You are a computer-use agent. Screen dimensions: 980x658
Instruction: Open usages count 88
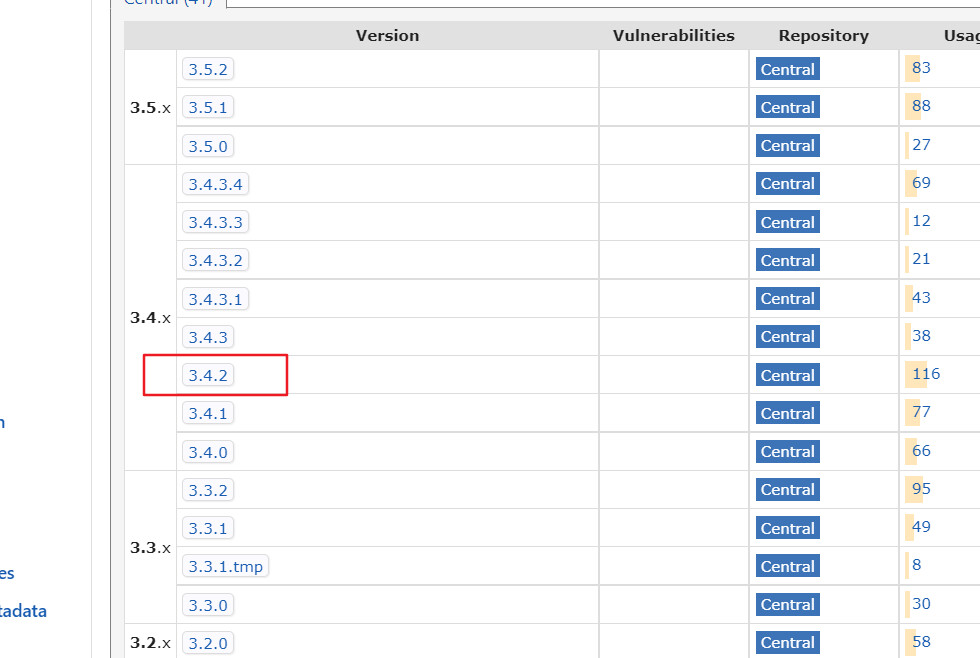pos(921,106)
